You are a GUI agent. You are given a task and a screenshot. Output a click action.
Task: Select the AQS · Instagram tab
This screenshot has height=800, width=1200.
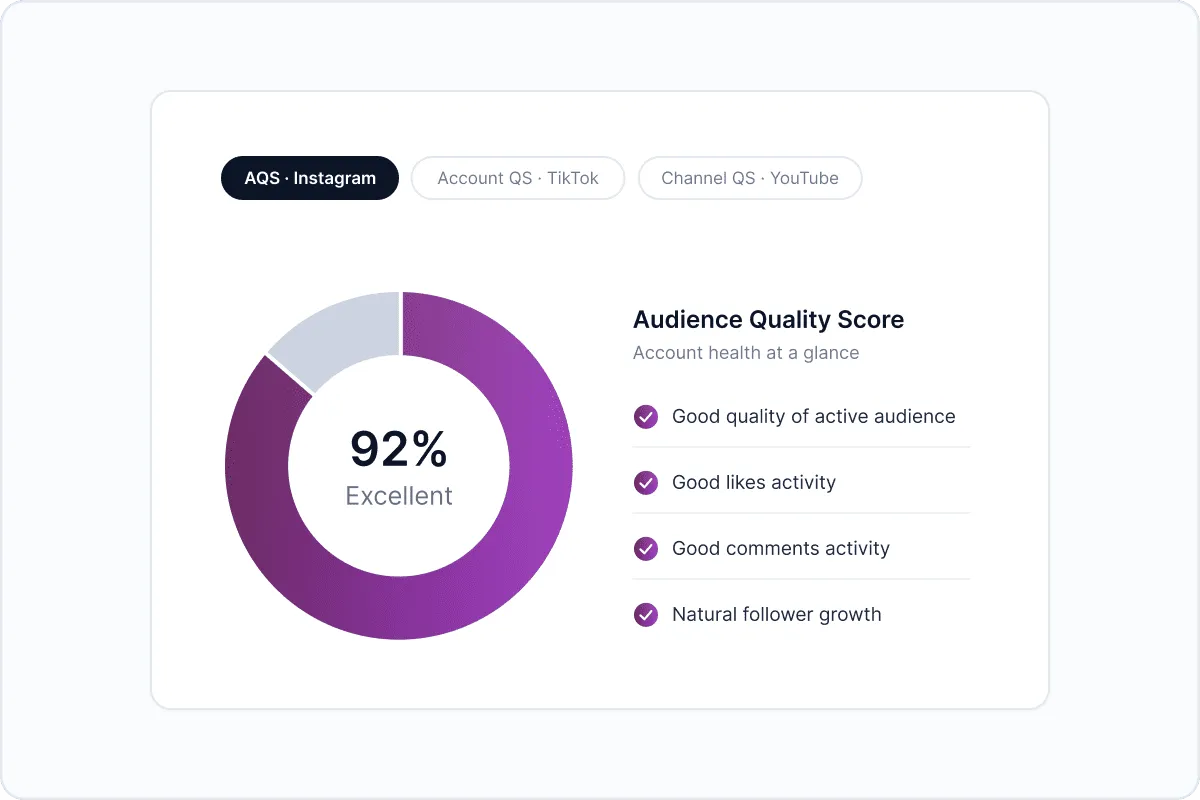pyautogui.click(x=310, y=178)
